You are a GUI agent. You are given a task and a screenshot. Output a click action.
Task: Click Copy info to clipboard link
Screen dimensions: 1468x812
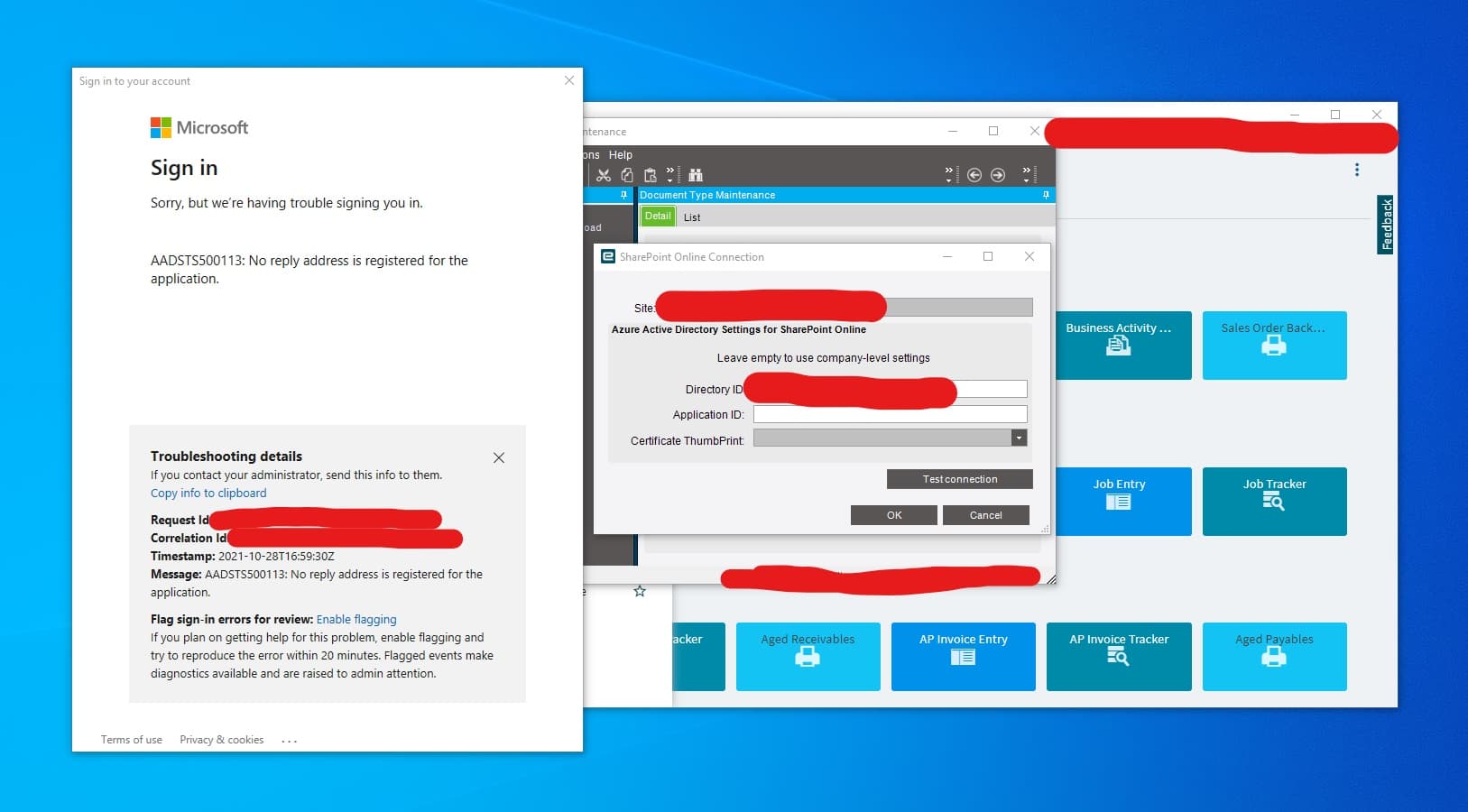(x=208, y=493)
